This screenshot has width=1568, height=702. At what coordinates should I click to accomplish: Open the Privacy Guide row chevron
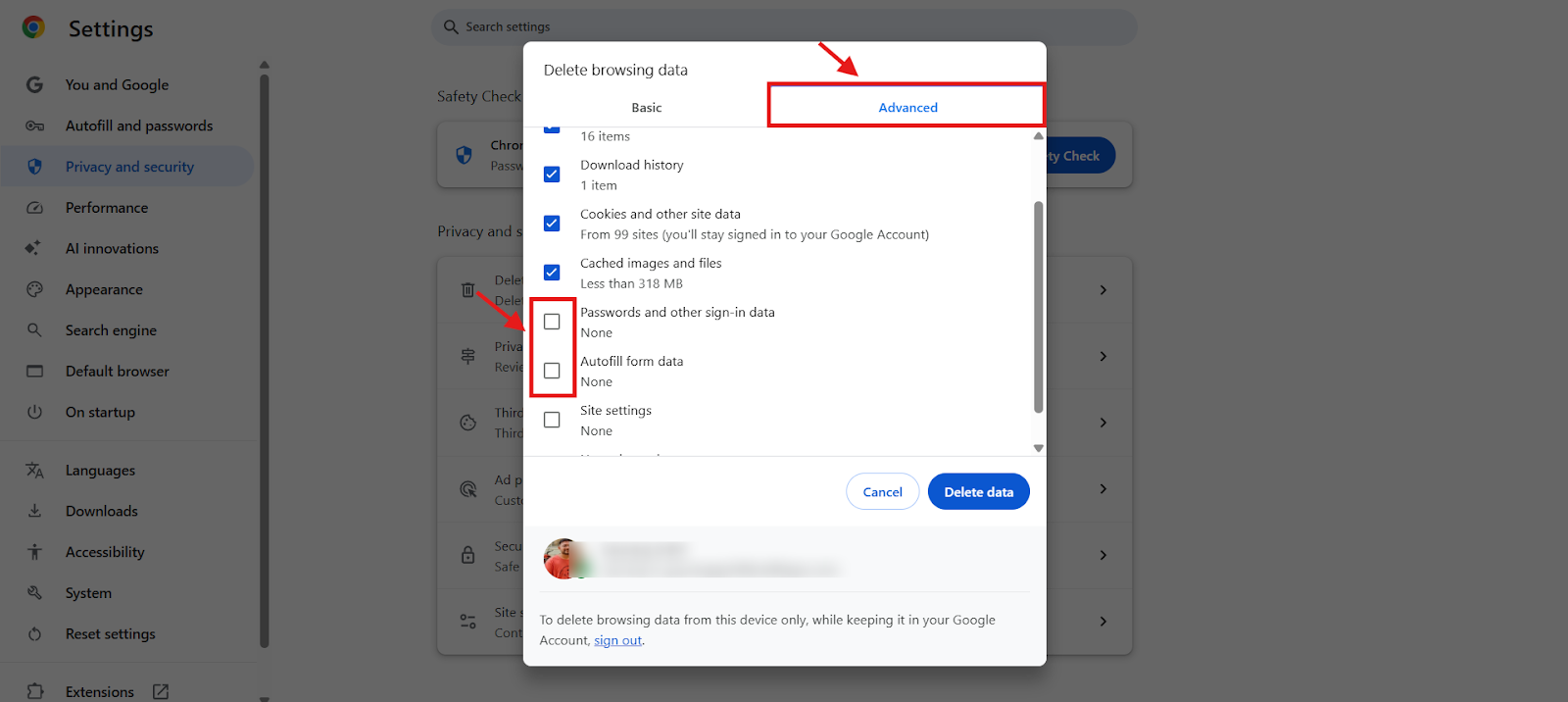[1103, 356]
